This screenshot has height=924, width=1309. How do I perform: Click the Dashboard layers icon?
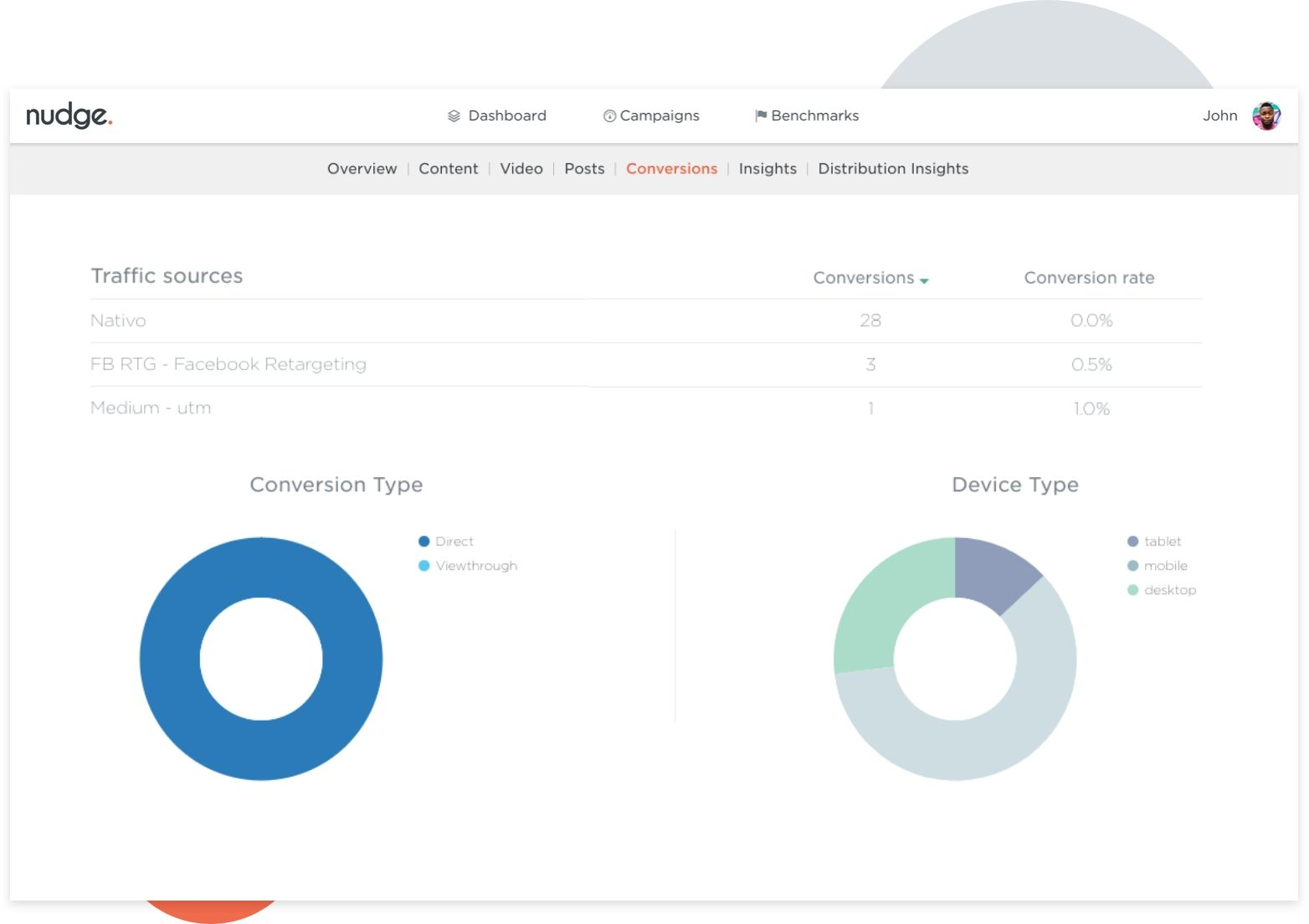coord(454,116)
